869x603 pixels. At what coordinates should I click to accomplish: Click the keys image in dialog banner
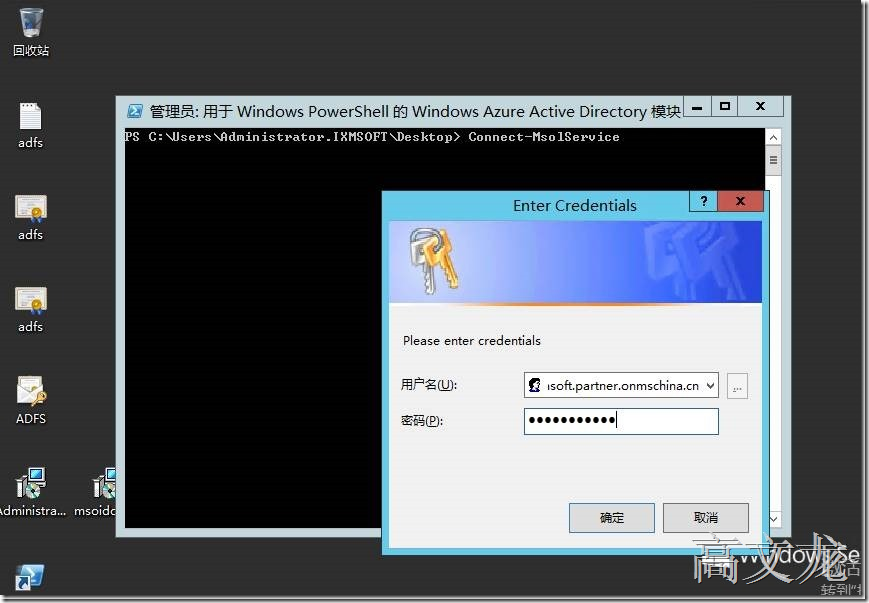434,261
